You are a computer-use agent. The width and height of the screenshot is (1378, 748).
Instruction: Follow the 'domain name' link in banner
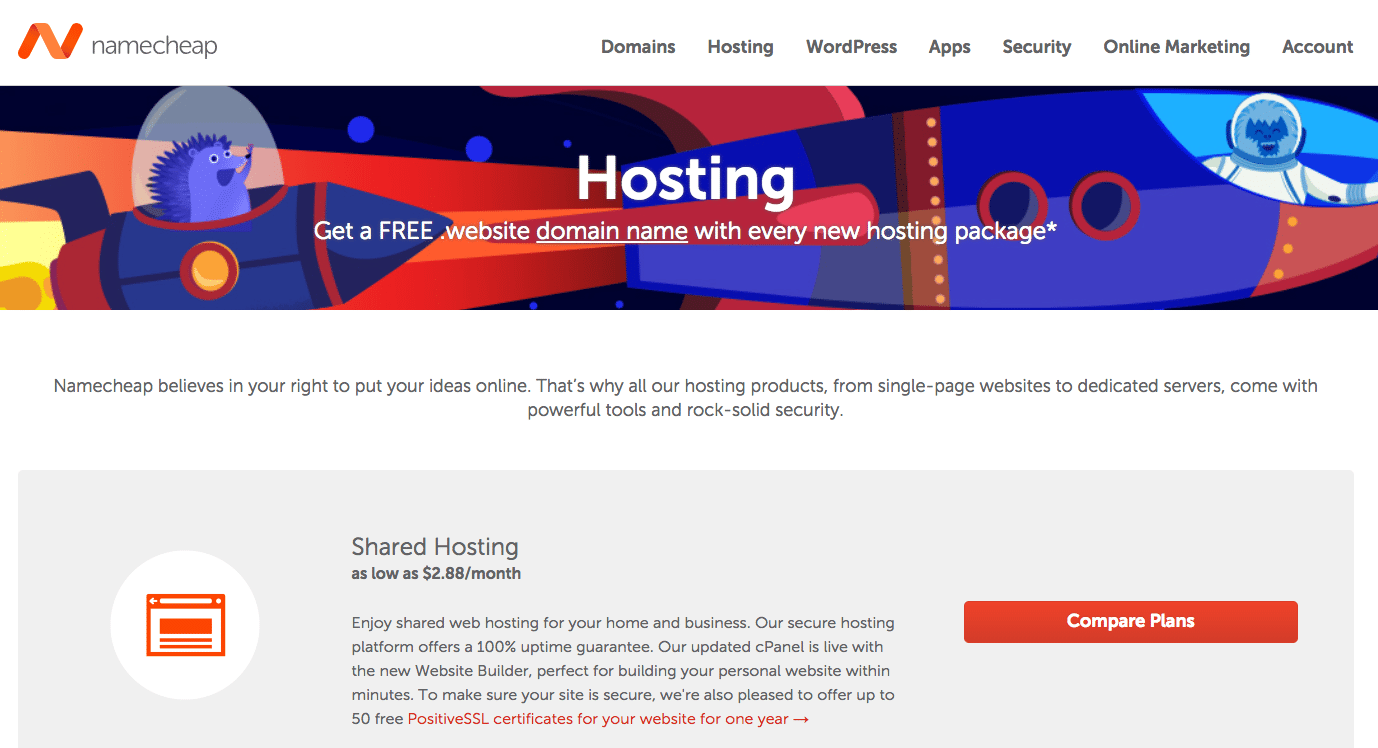coord(612,231)
